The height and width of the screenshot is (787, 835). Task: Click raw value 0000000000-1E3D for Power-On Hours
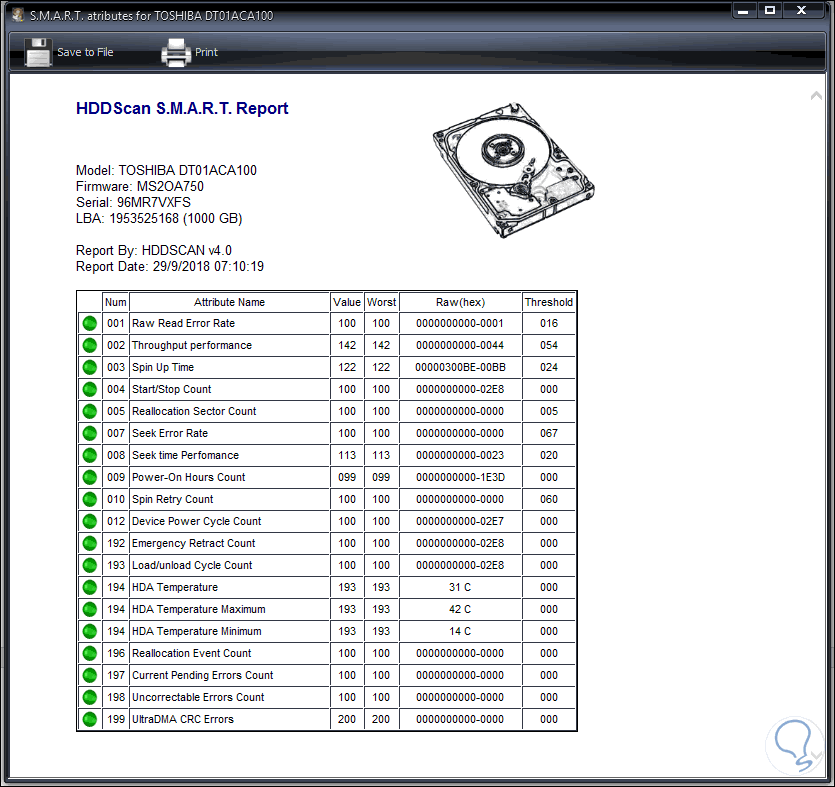point(460,477)
